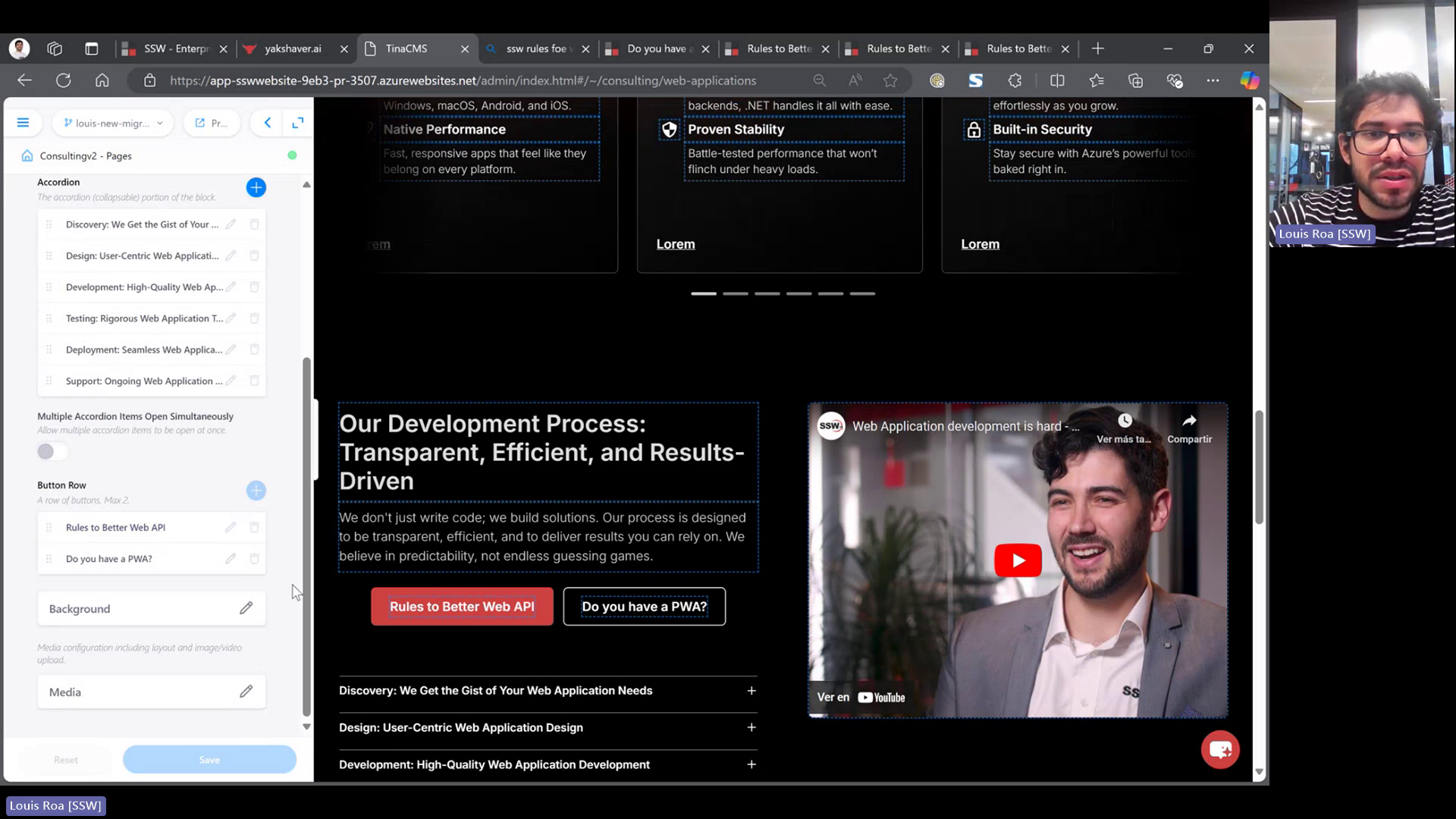Screen dimensions: 1456x819
Task: Delete the Testing accordion item
Action: pyautogui.click(x=254, y=318)
